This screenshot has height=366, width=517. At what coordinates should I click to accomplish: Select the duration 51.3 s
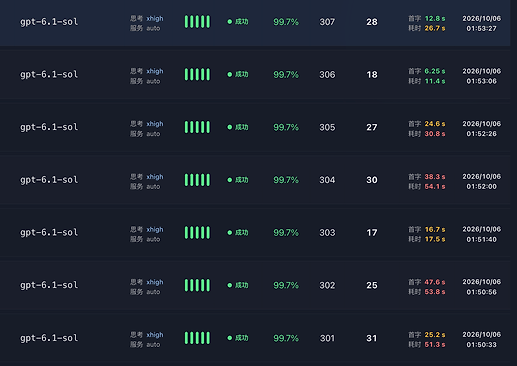click(x=435, y=345)
